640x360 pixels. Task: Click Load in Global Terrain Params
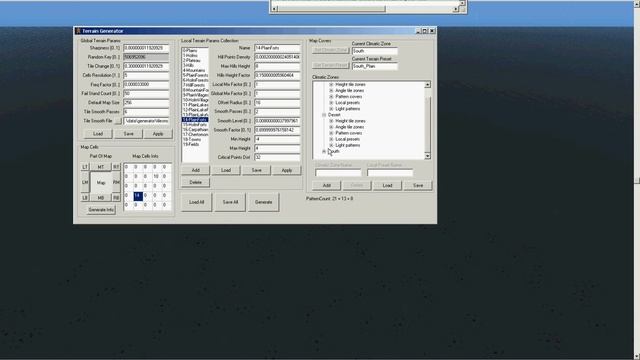point(98,134)
